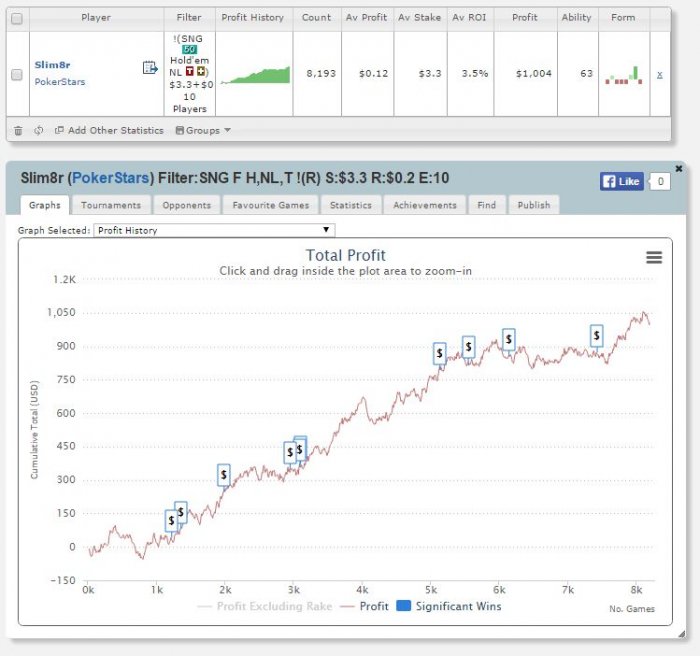700x656 pixels.
Task: Click the significant win marker near 5.5k games
Action: click(x=468, y=347)
